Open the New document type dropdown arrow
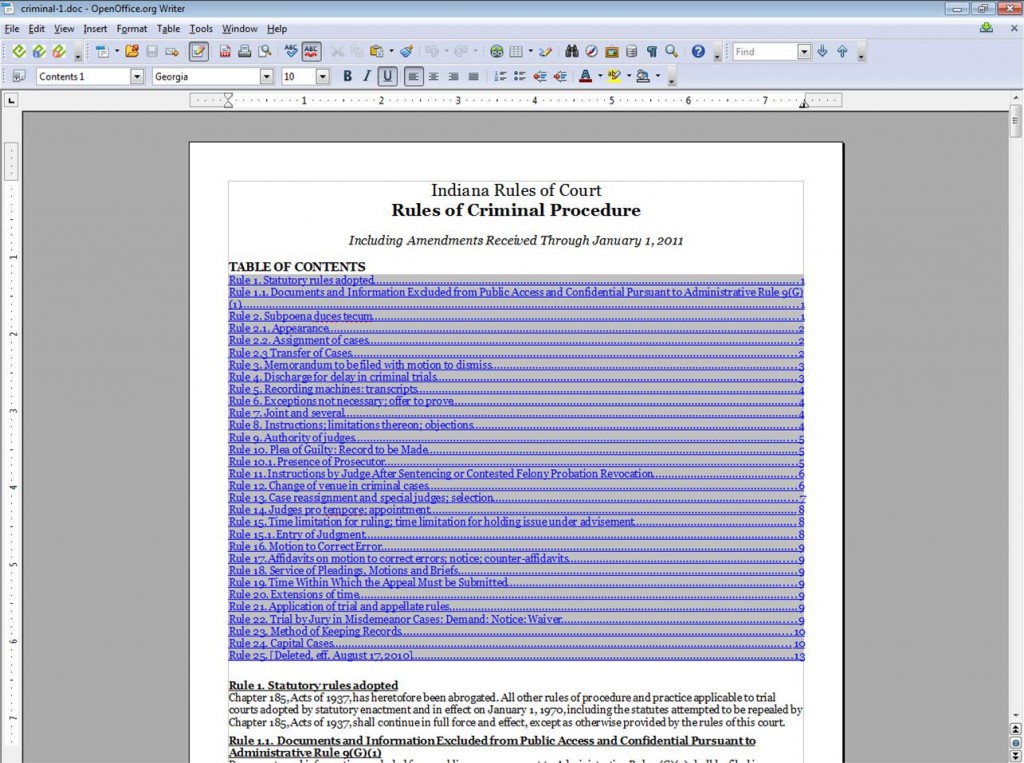Screen dimensions: 1024x763 coord(117,52)
